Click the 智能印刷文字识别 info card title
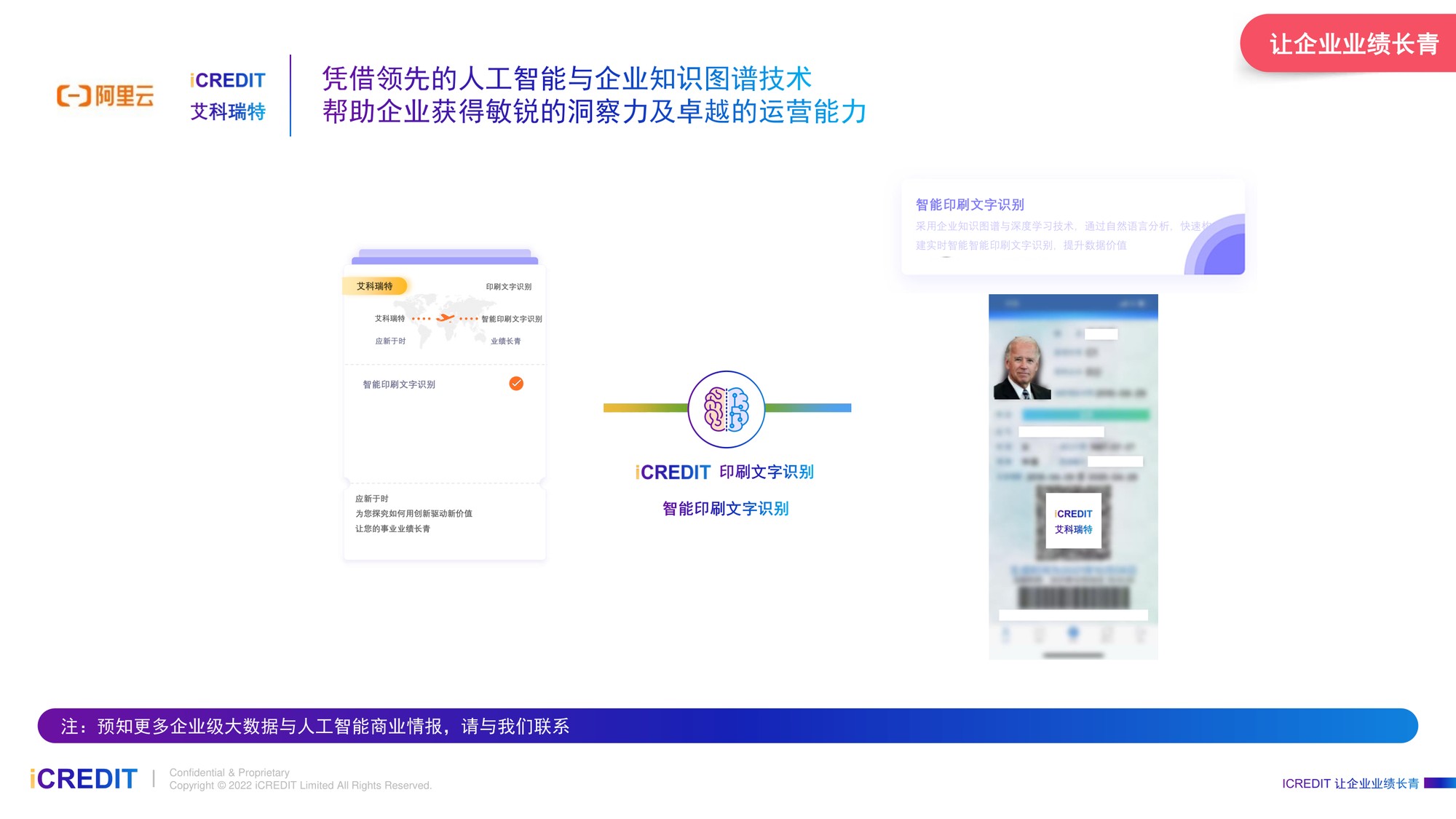 [970, 205]
